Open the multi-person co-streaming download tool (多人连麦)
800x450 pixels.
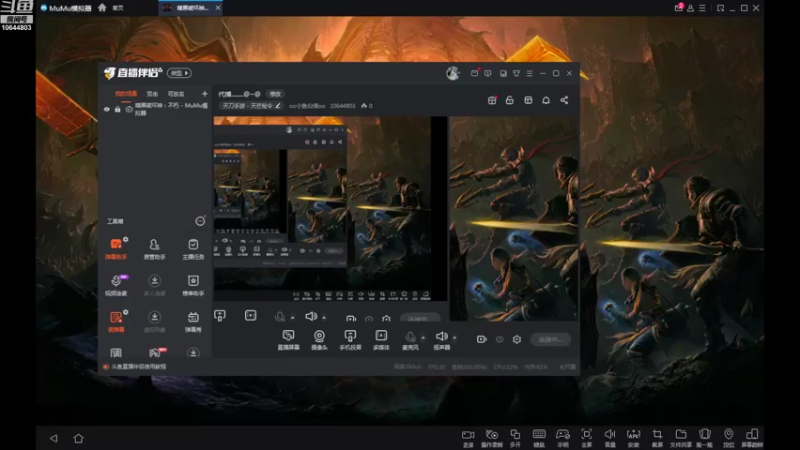point(154,285)
